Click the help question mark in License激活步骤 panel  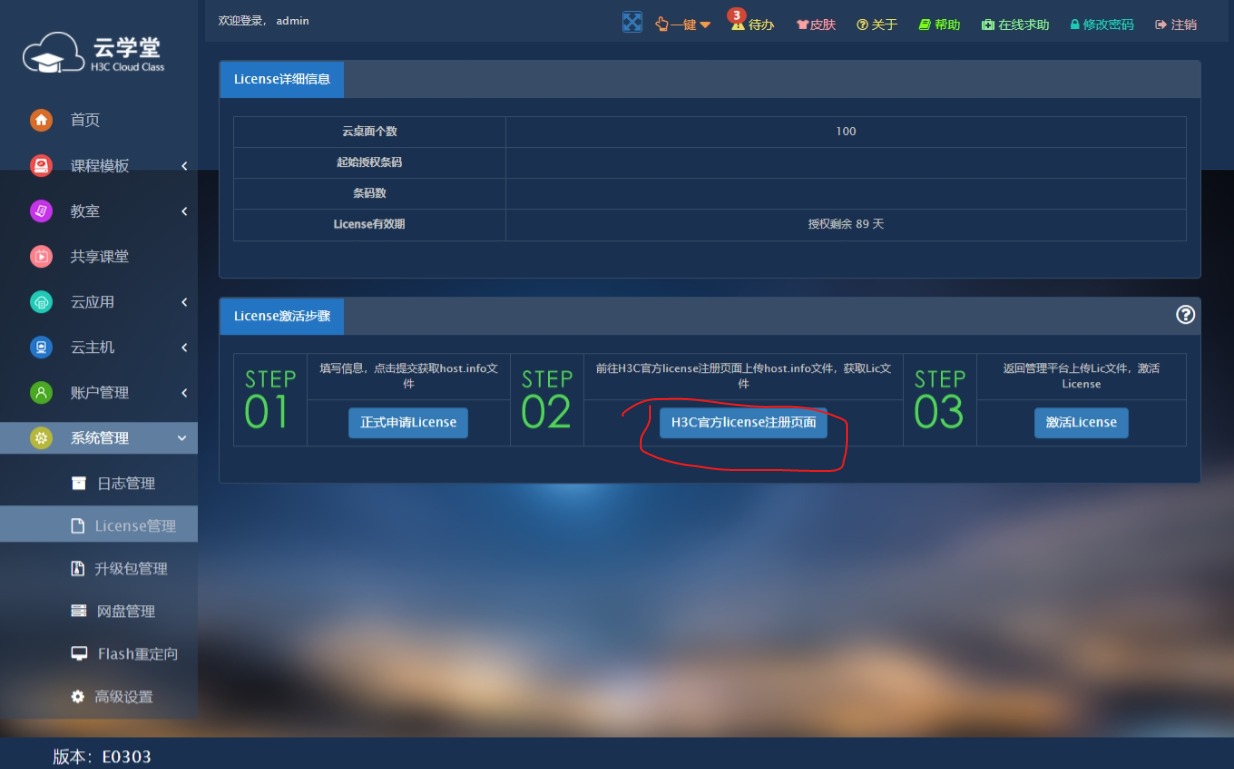pyautogui.click(x=1186, y=315)
